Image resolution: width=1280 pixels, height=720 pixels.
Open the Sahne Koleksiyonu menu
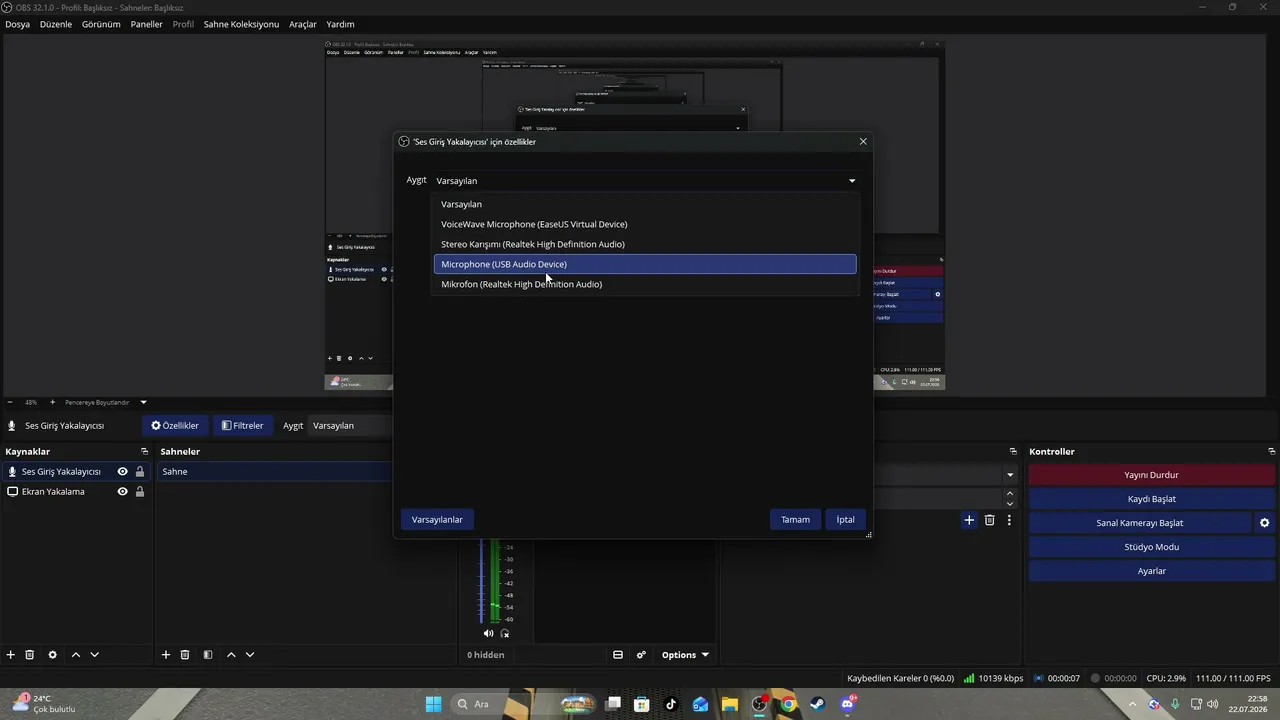(241, 24)
